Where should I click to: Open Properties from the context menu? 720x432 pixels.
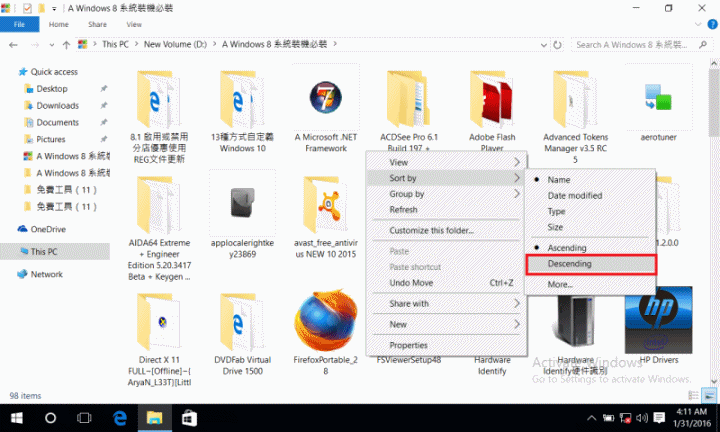tap(446, 345)
